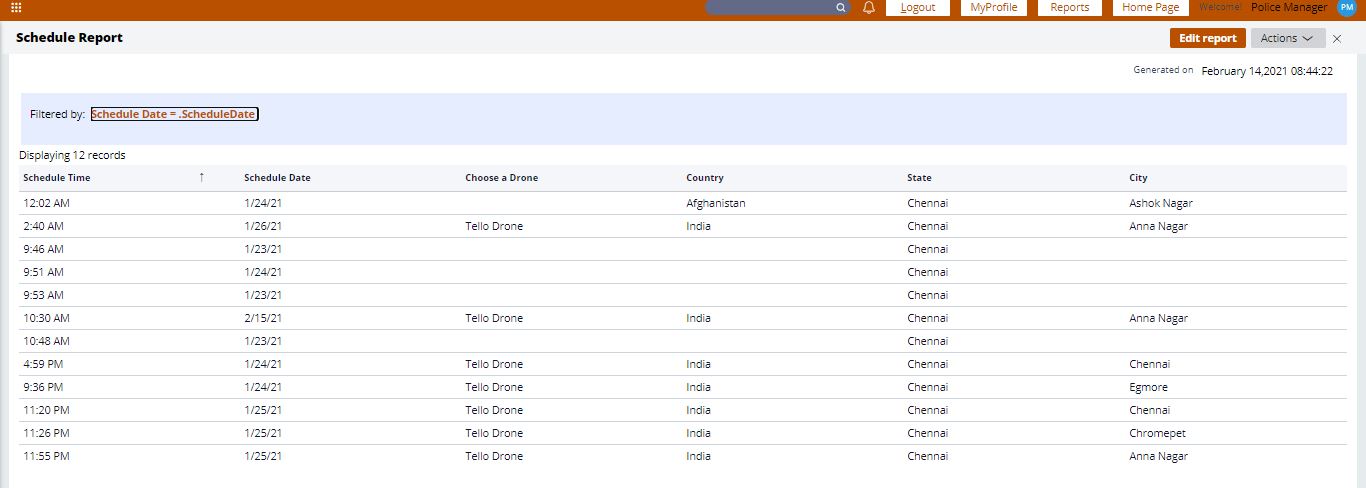Click the generated-on timestamp February 14,2021
The height and width of the screenshot is (488, 1366).
pos(1267,71)
